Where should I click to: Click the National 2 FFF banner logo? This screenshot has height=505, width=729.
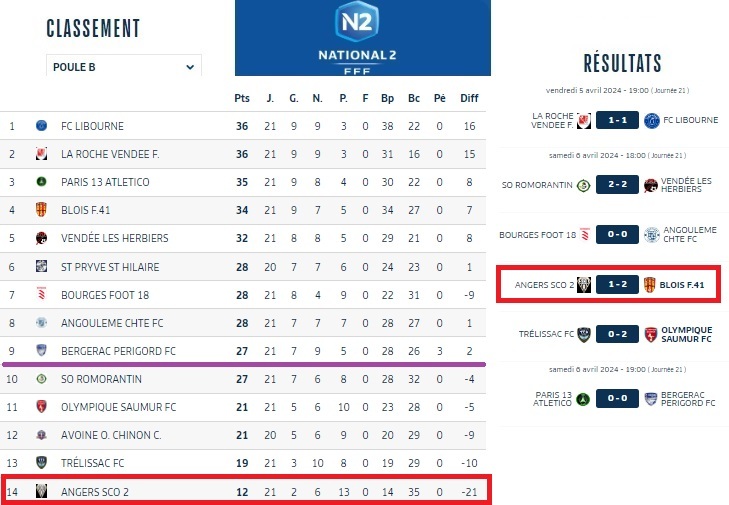tap(363, 38)
